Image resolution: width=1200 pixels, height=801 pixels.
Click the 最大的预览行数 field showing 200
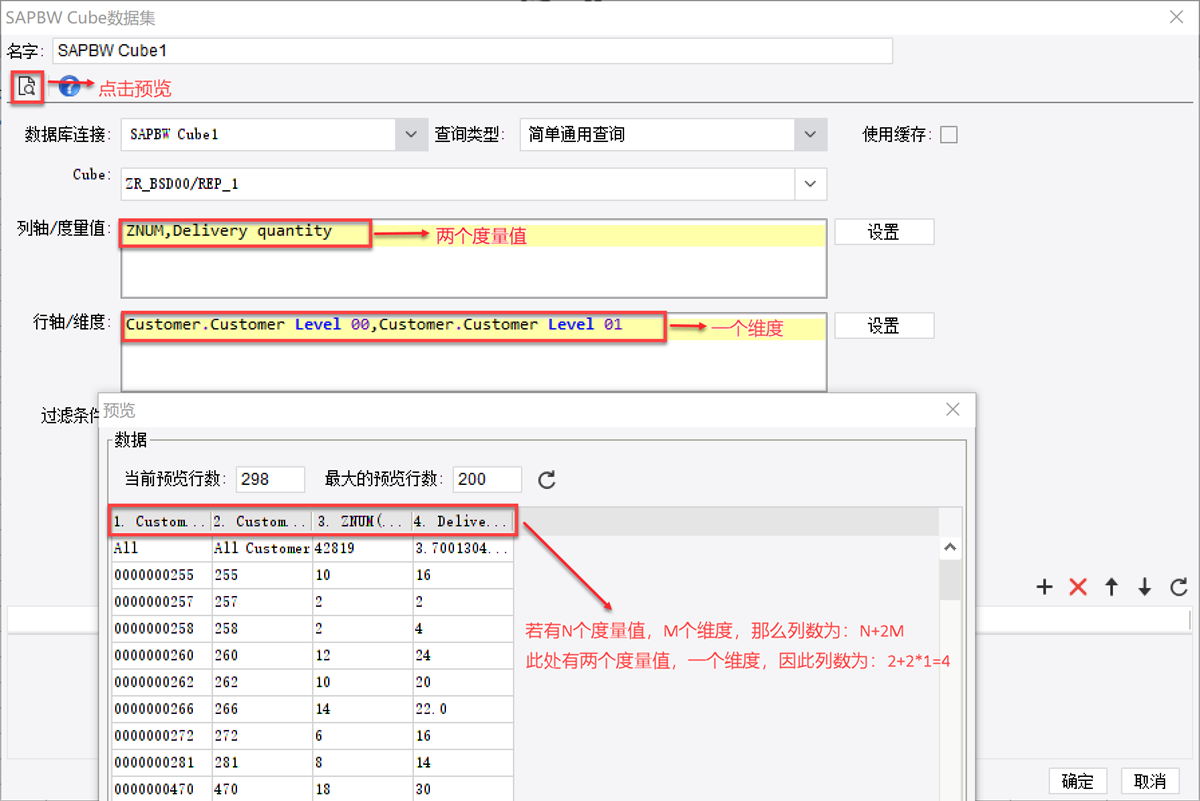coord(487,479)
